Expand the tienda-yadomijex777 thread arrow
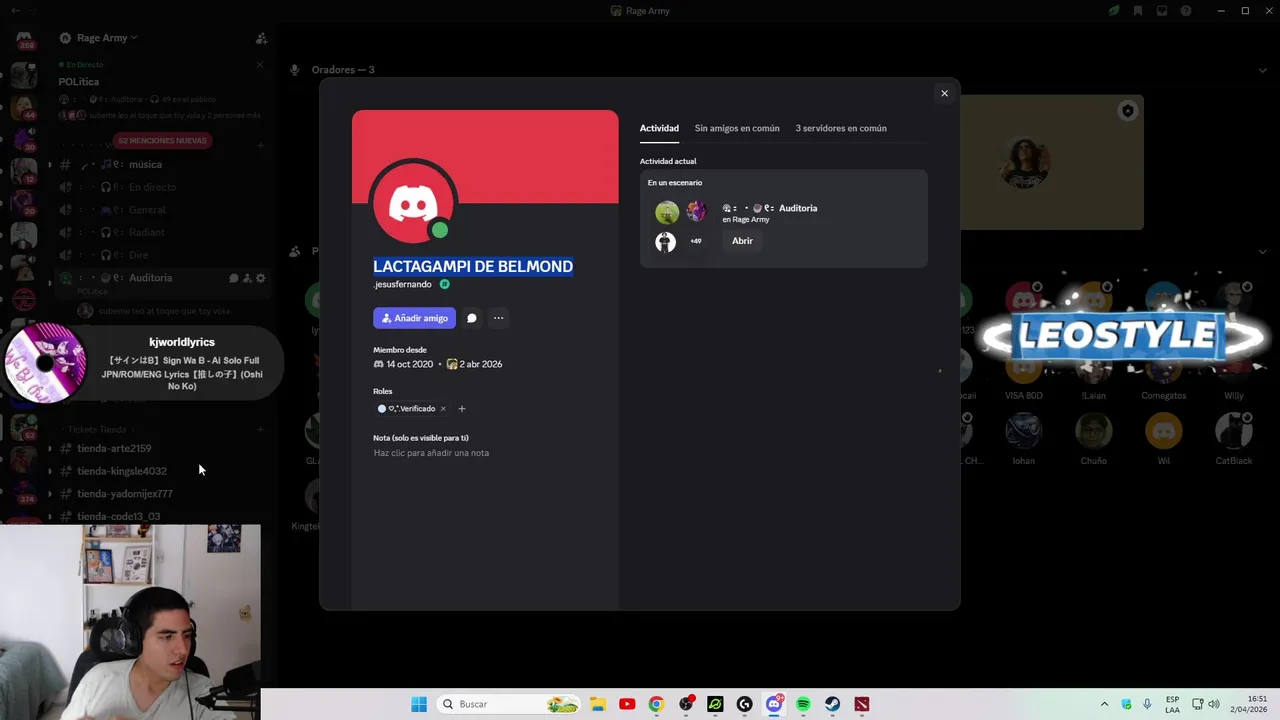Screen dimensions: 1280x720 [50, 494]
